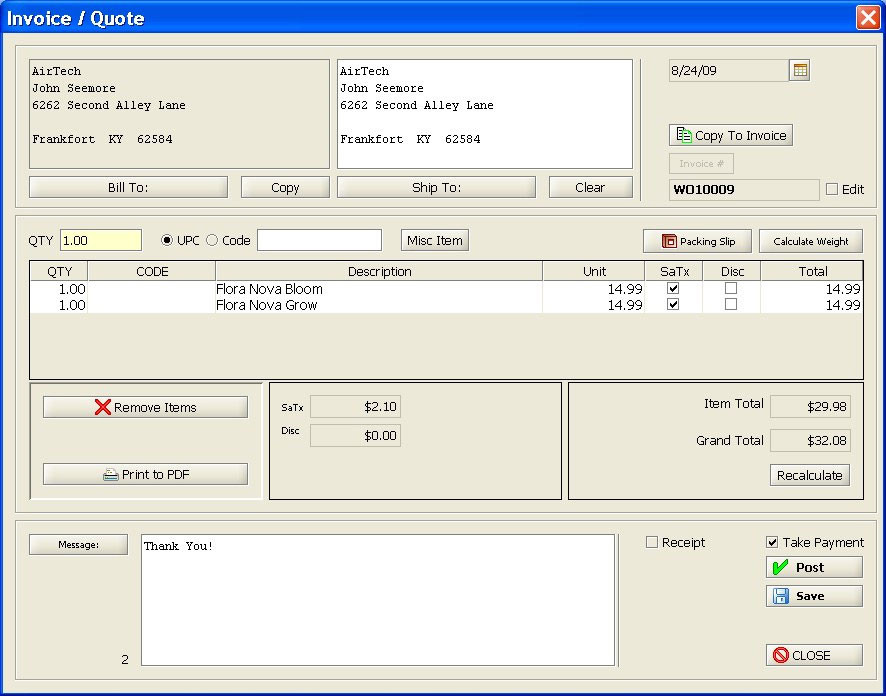Post the invoice

tap(814, 567)
